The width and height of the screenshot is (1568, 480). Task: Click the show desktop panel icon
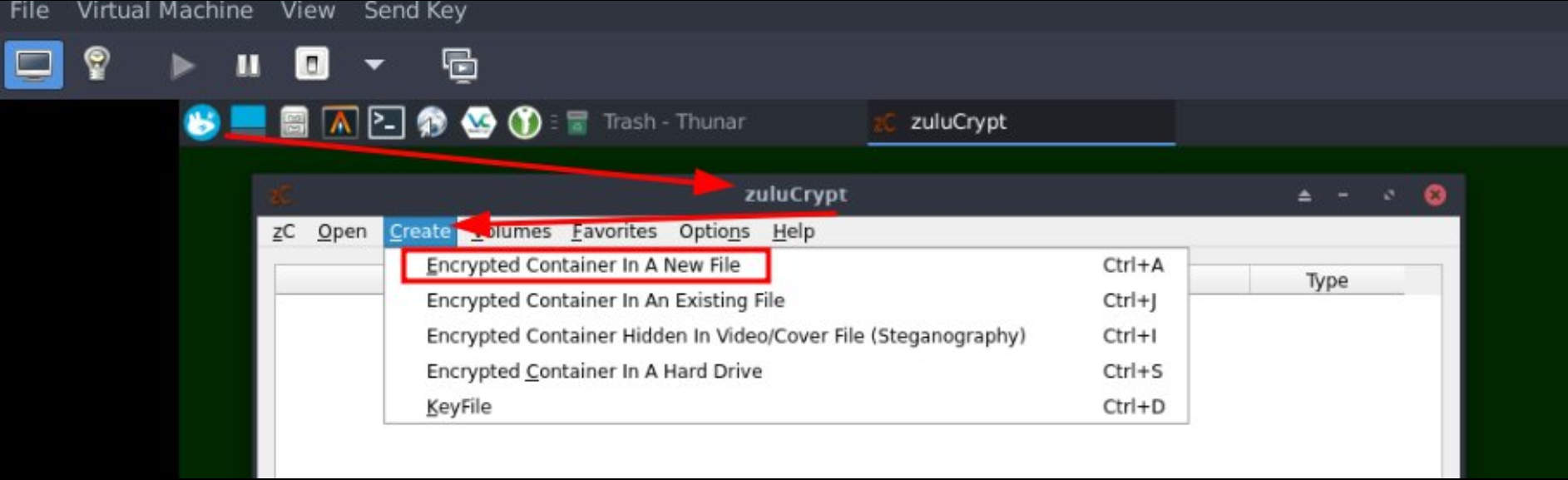(248, 121)
